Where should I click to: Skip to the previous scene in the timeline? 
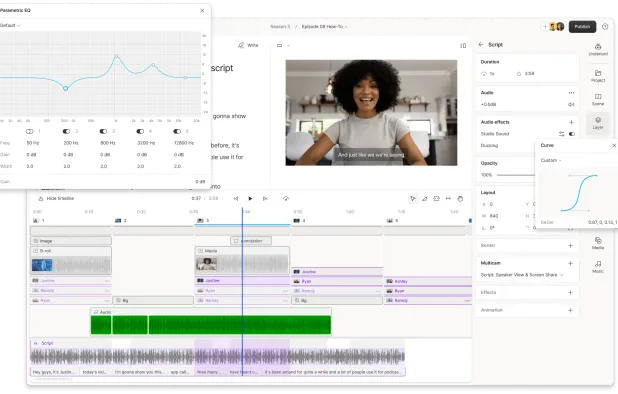[236, 199]
